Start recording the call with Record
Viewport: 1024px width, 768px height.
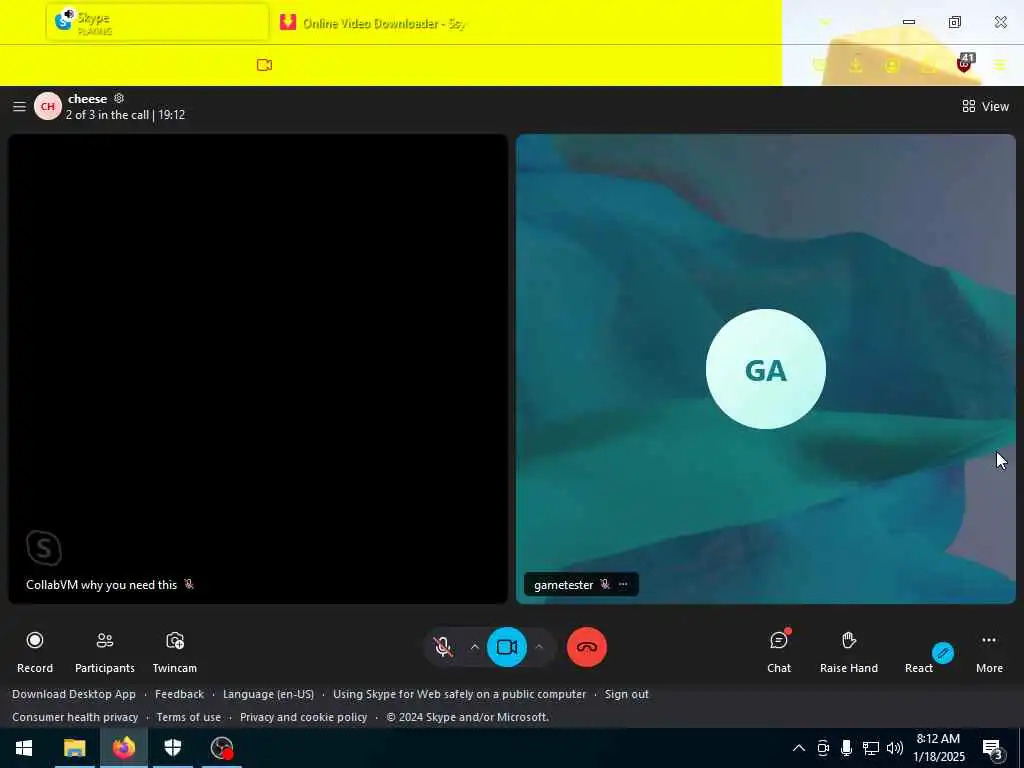tap(35, 651)
